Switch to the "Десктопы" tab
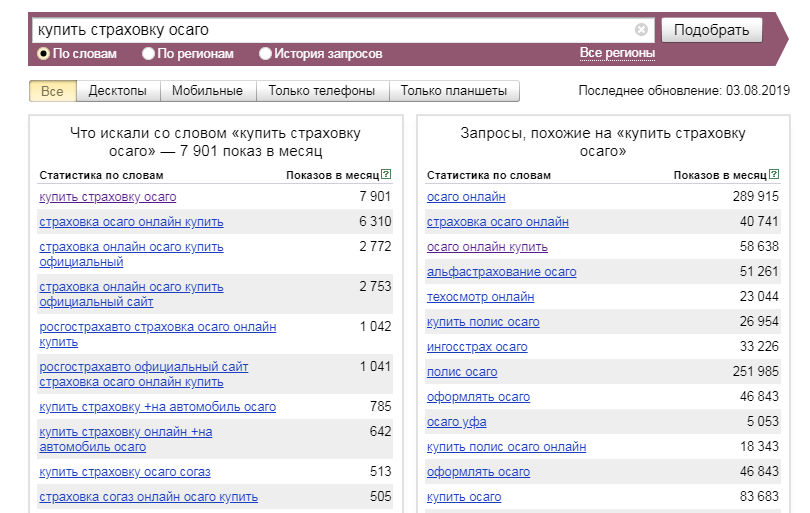This screenshot has height=513, width=810. tap(117, 91)
